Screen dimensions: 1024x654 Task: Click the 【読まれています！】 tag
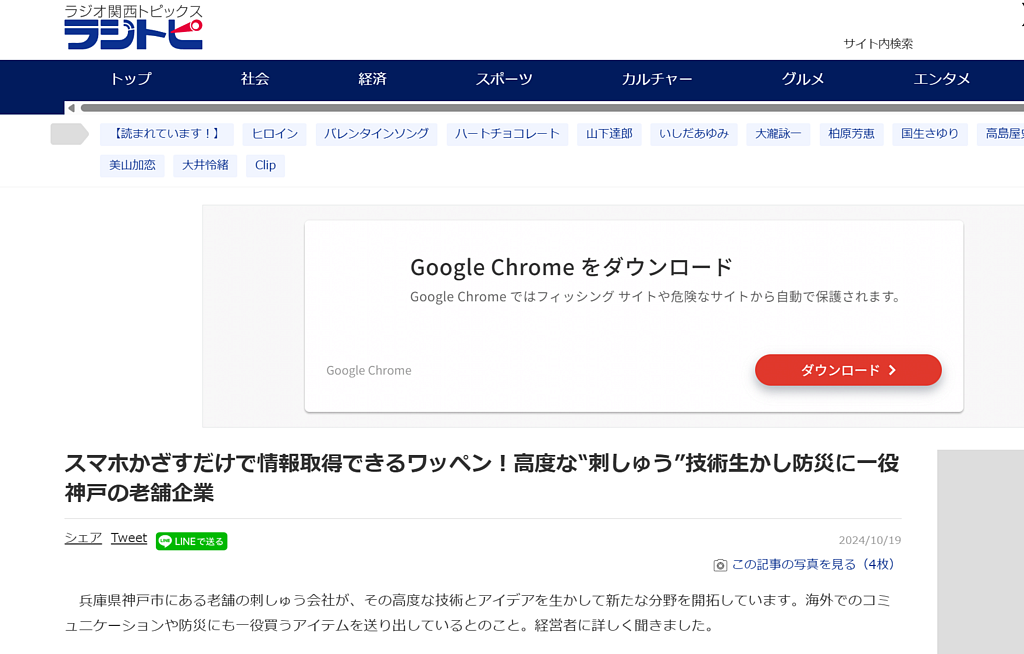(166, 133)
